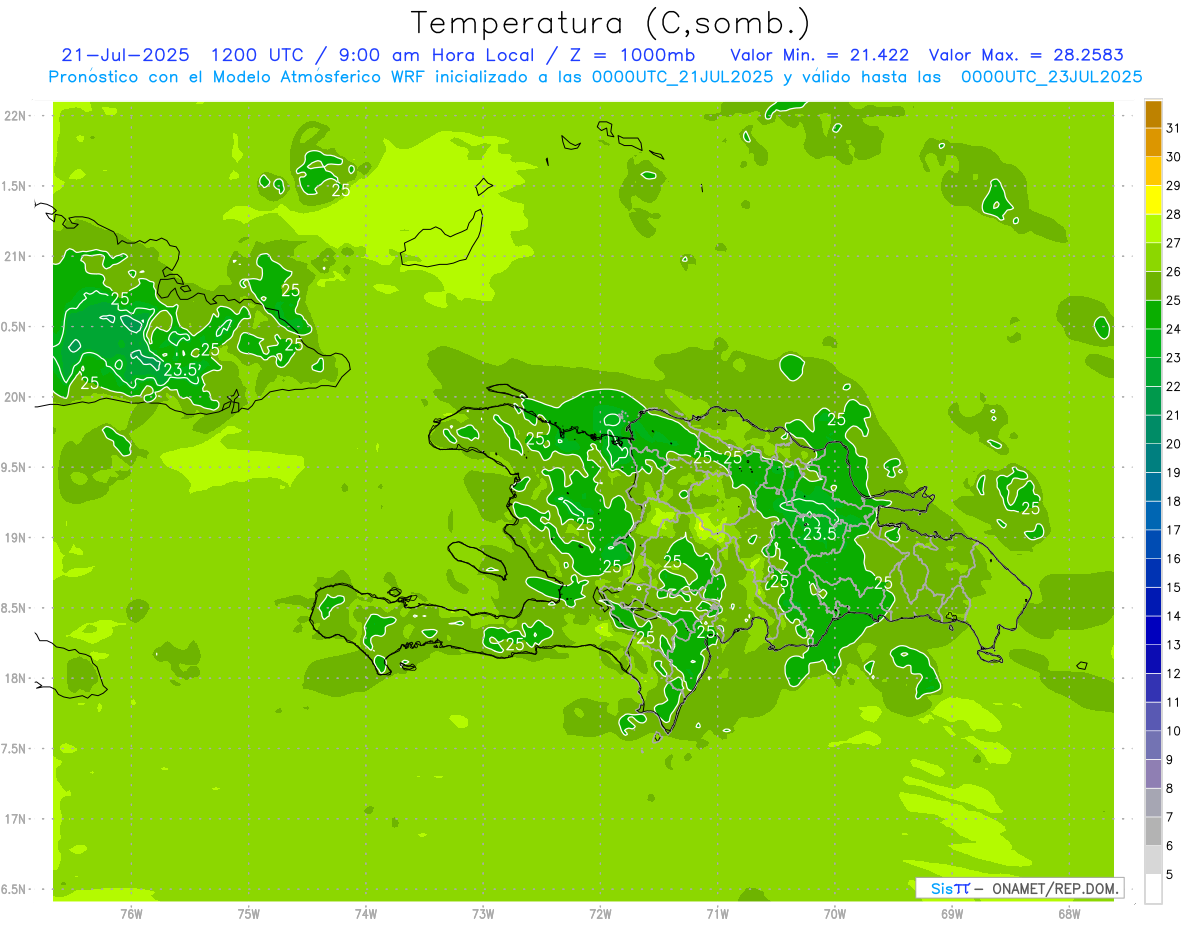The height and width of the screenshot is (927, 1200).
Task: Pick the green legend band between 23 and 24
Action: coord(1153,343)
